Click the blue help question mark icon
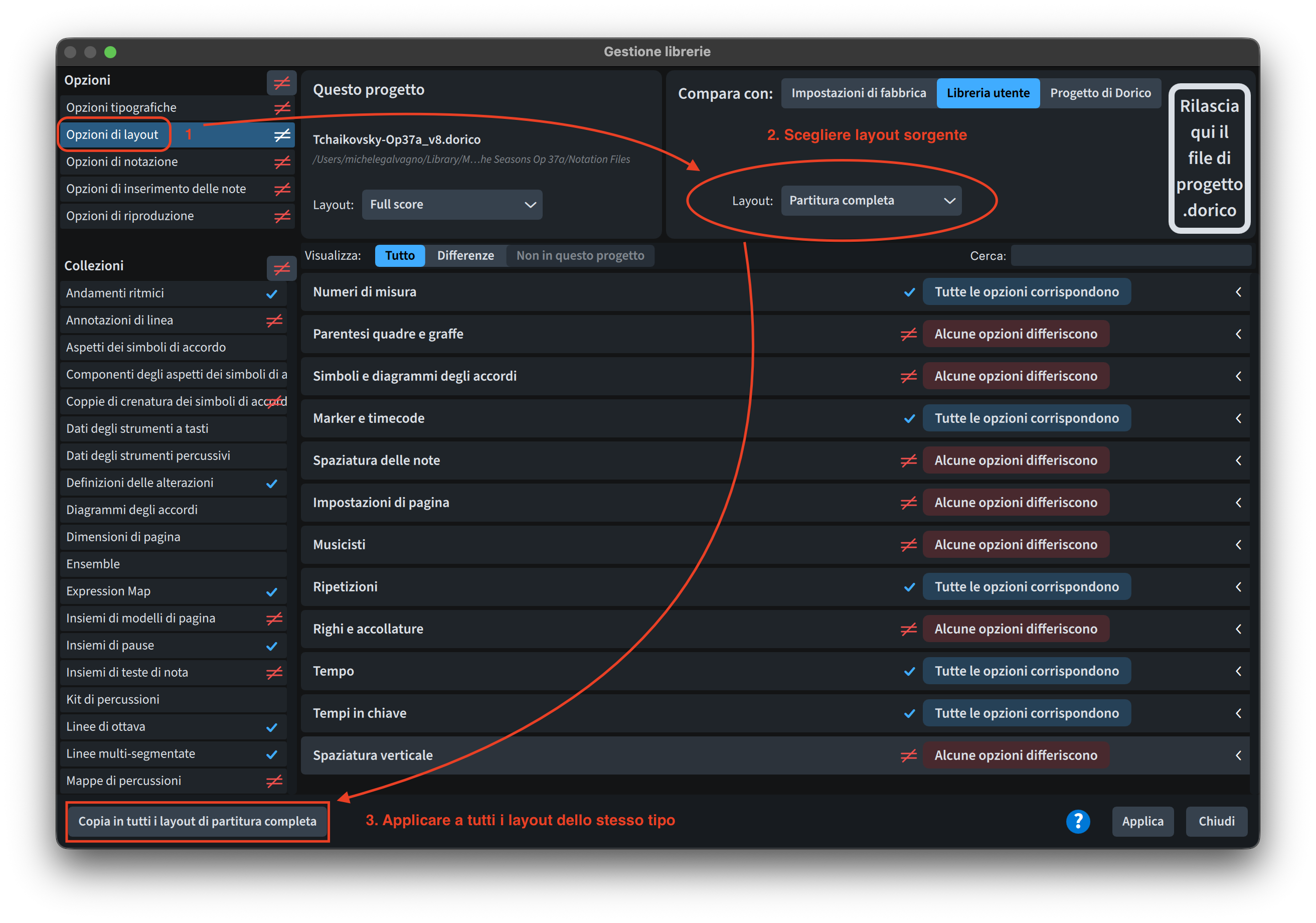The height and width of the screenshot is (923, 1316). (1078, 821)
